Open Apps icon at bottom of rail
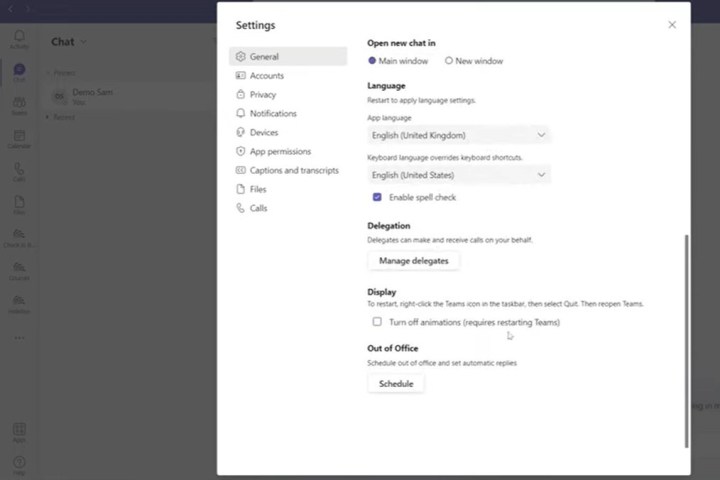Screen dimensions: 720x480 [19, 432]
